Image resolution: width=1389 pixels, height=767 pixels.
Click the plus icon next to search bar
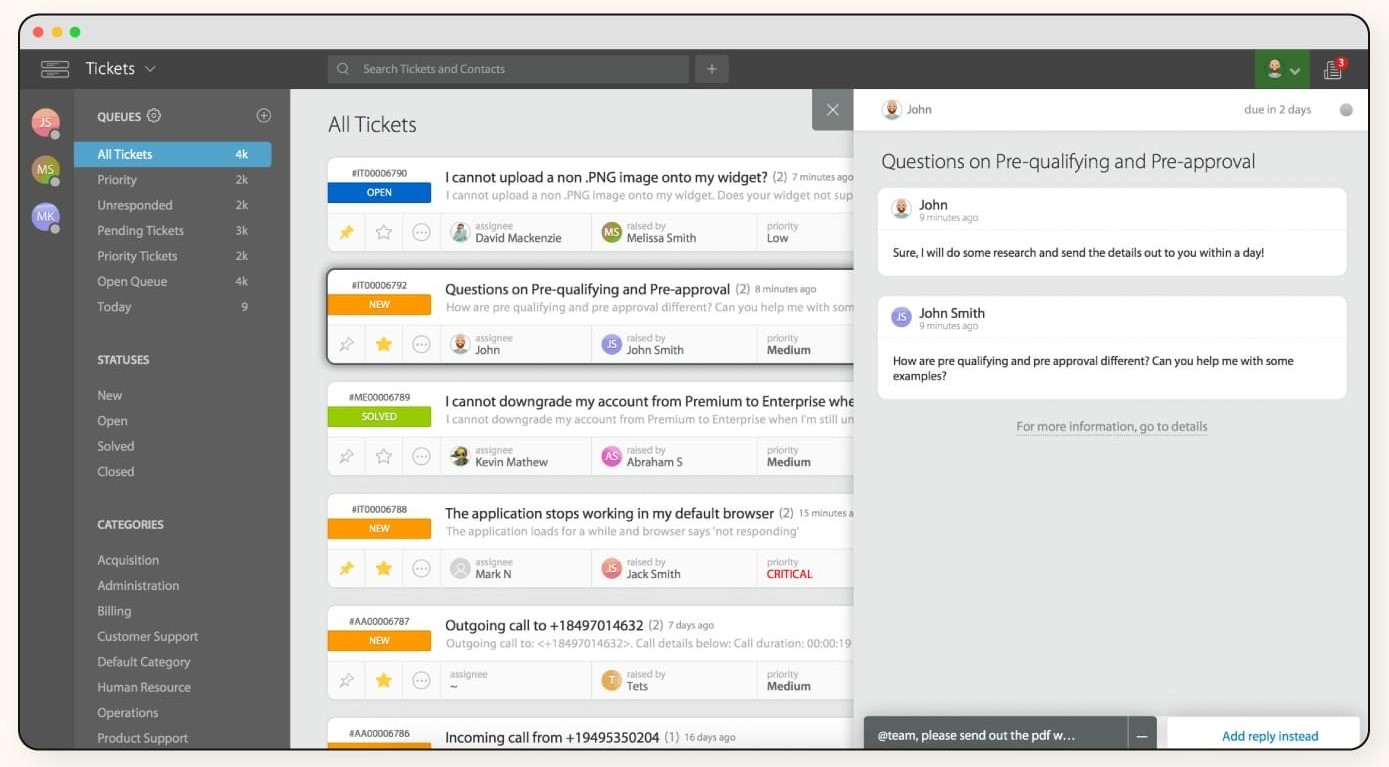pos(711,68)
